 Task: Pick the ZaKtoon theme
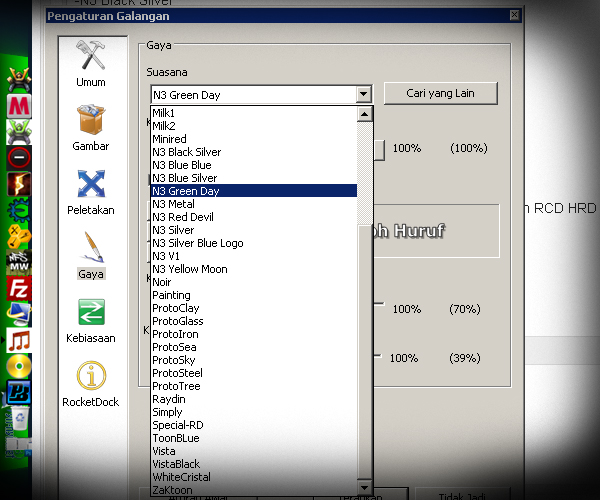click(254, 490)
